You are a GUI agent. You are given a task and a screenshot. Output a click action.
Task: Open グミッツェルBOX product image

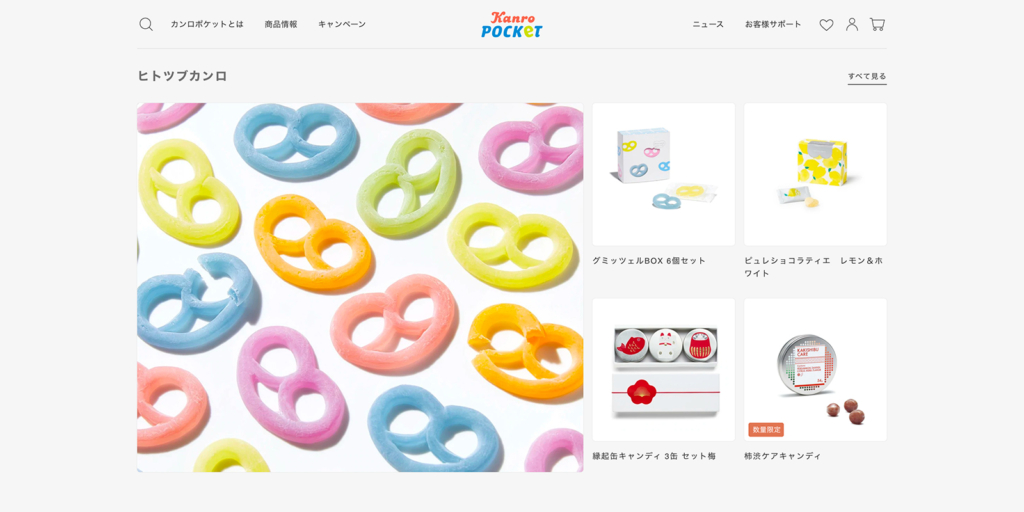(x=664, y=174)
